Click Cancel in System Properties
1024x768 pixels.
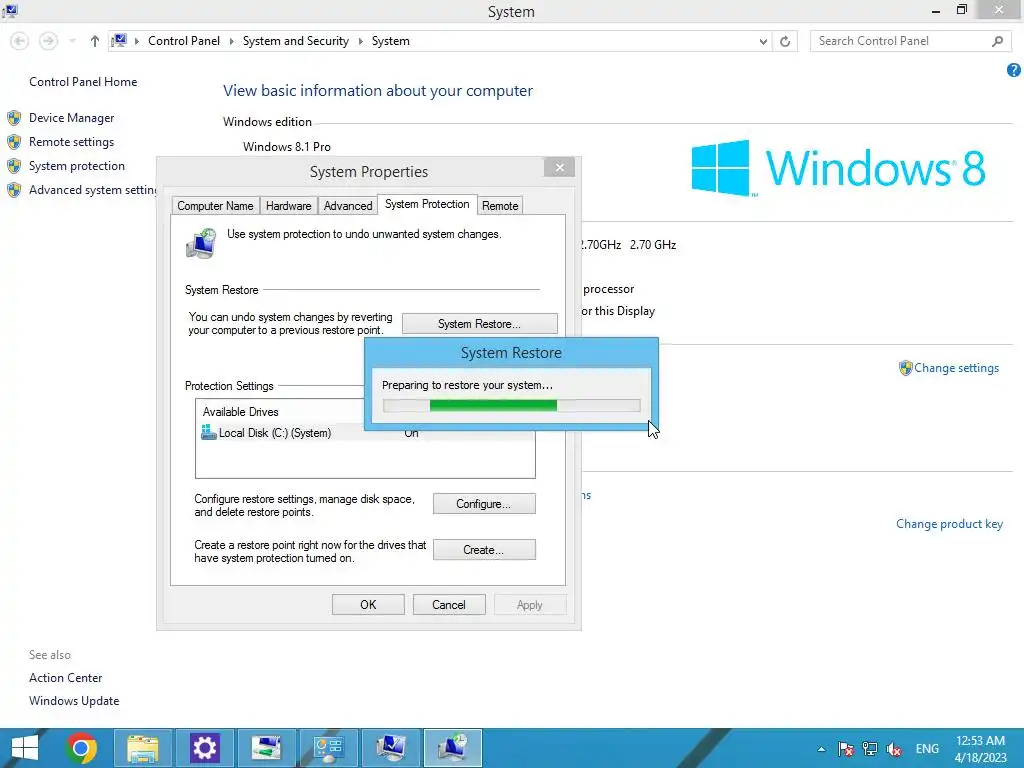point(449,605)
